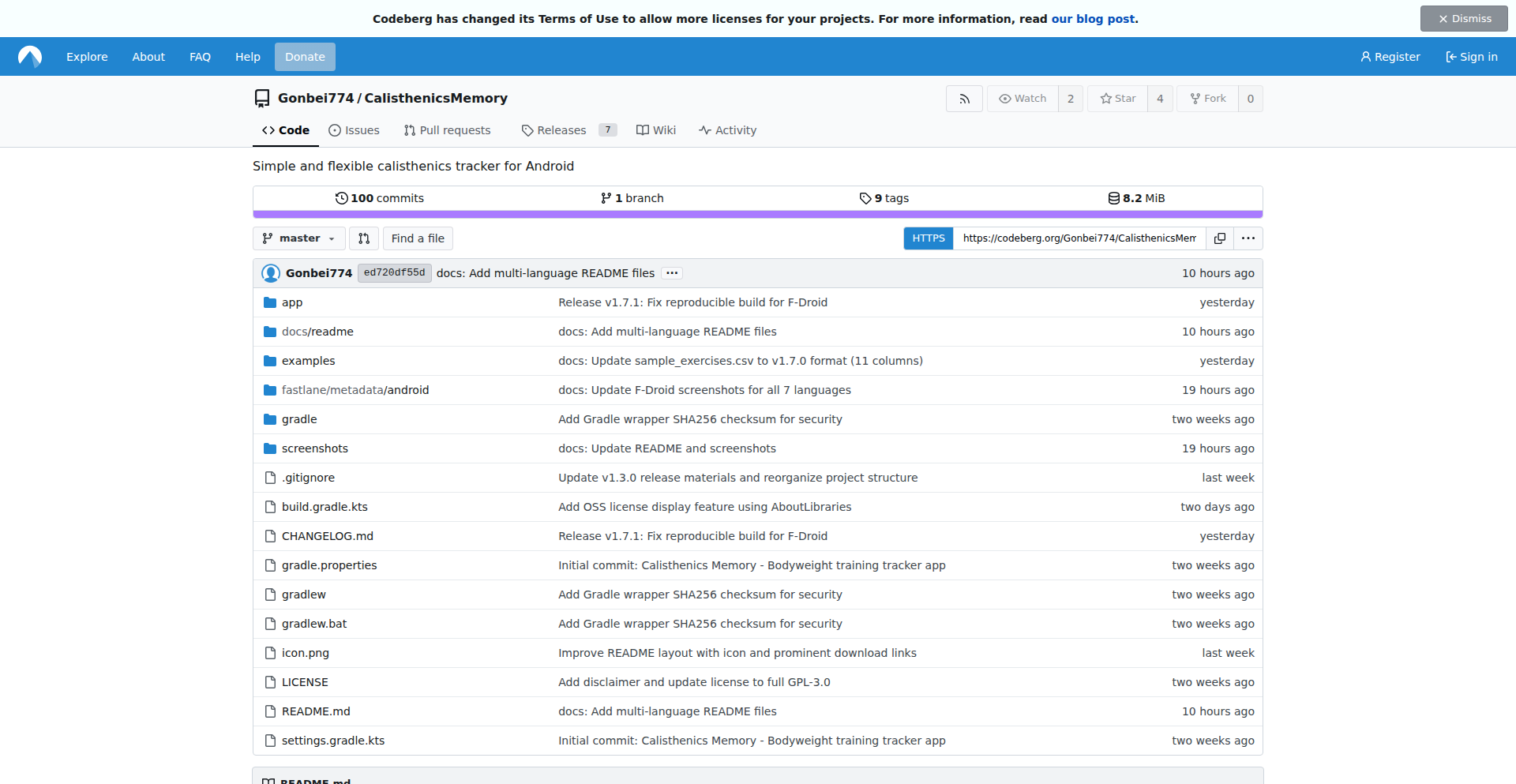Image resolution: width=1516 pixels, height=784 pixels.
Task: Watch this repository
Action: (x=1023, y=99)
